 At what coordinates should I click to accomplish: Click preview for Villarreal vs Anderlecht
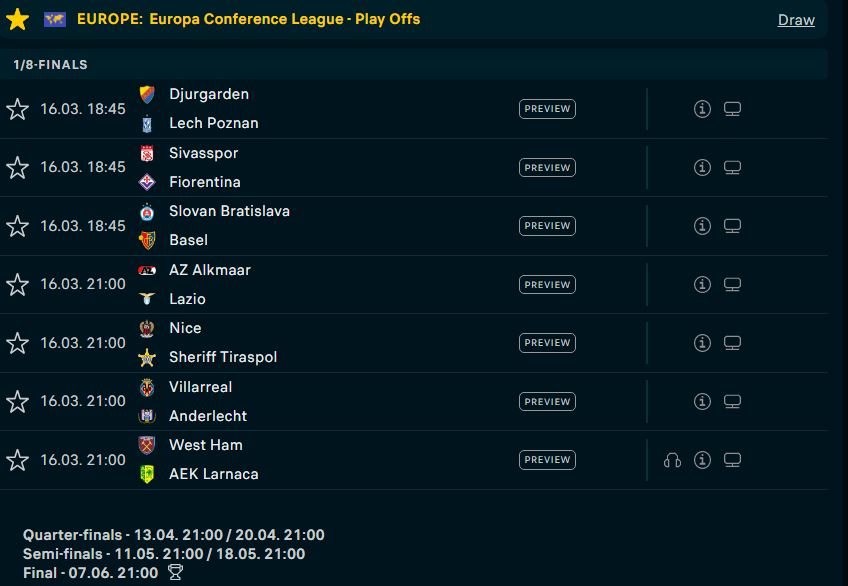click(547, 402)
